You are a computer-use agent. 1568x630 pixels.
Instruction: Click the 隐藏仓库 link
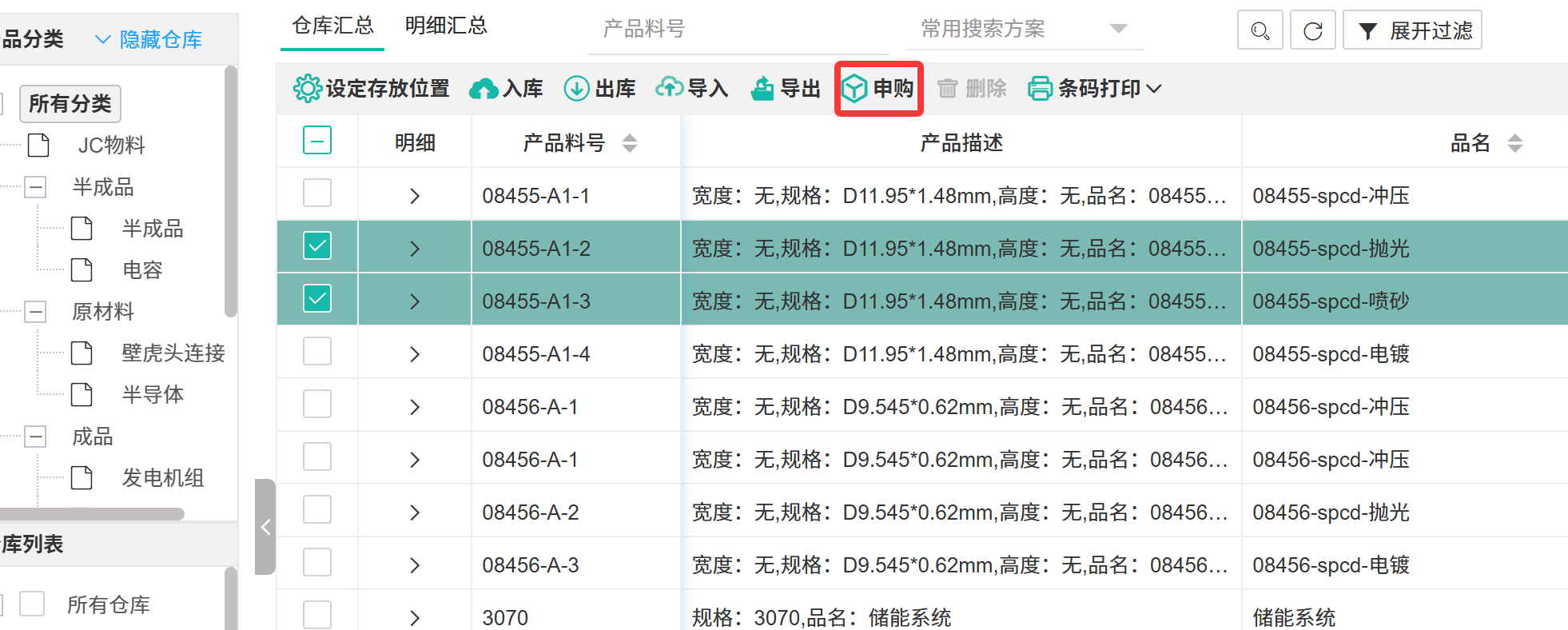pyautogui.click(x=149, y=39)
